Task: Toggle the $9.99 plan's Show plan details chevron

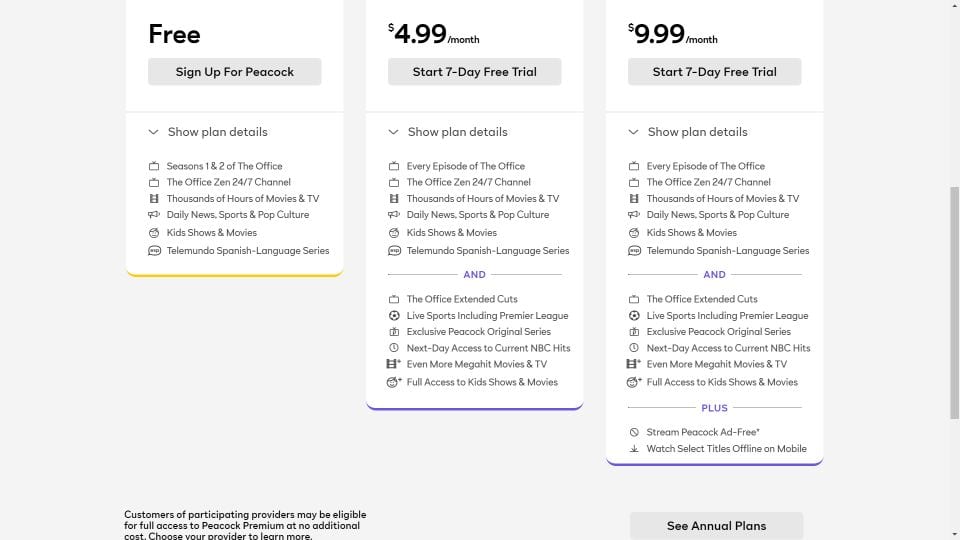Action: [633, 132]
